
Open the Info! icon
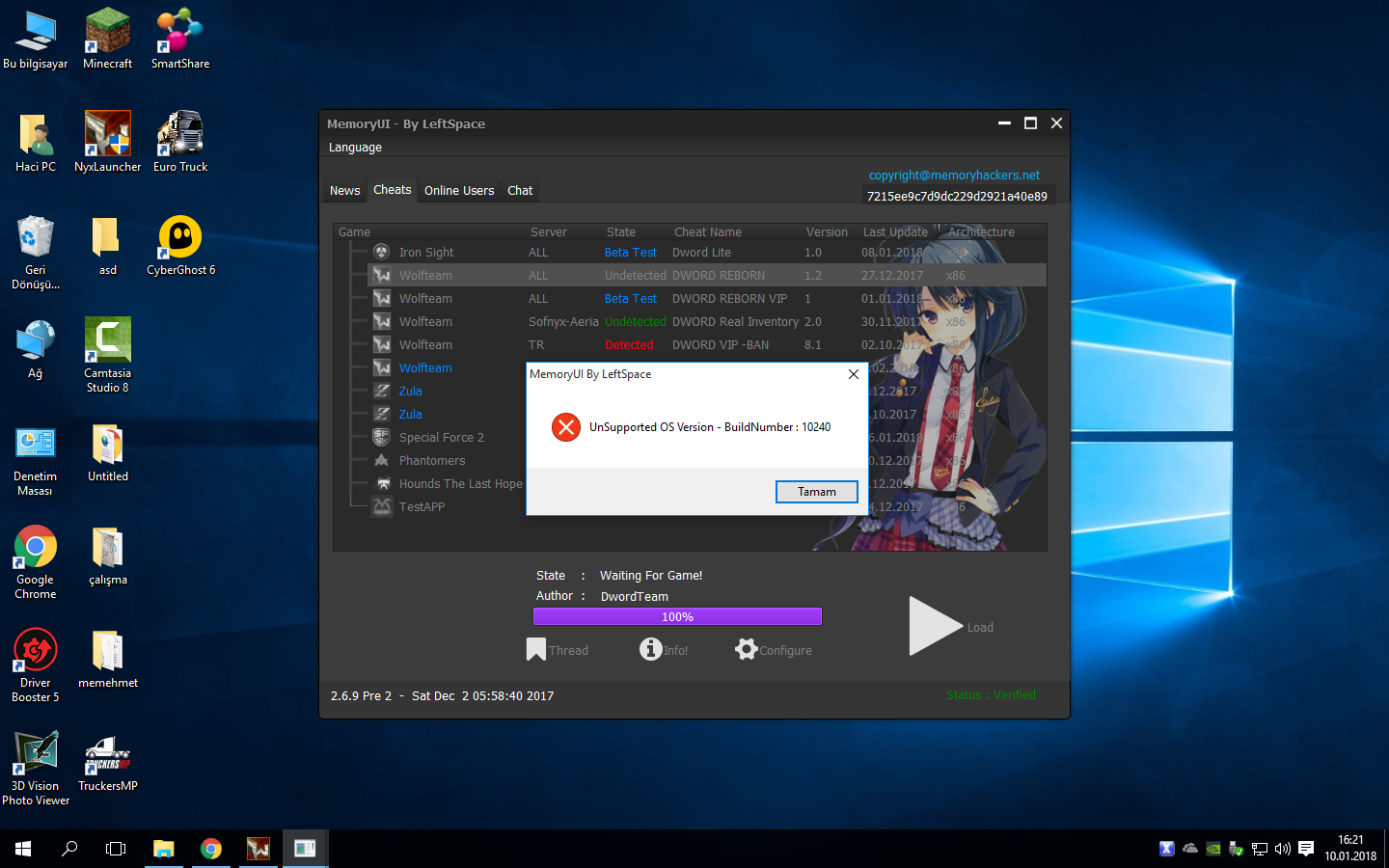point(651,649)
